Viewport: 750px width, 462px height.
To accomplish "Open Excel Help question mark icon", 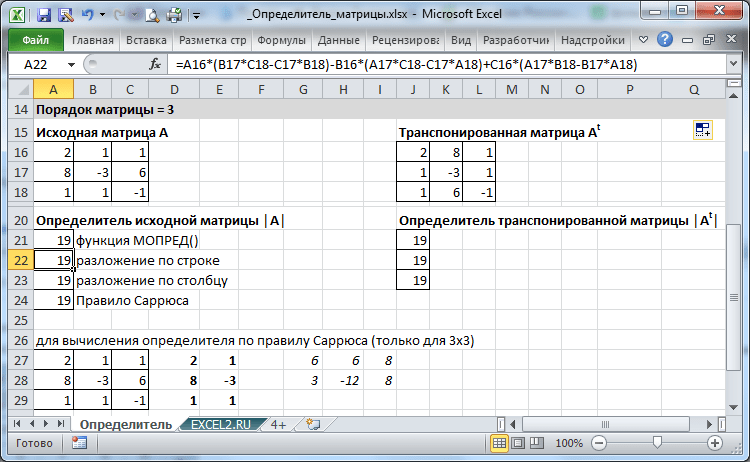I will 665,39.
